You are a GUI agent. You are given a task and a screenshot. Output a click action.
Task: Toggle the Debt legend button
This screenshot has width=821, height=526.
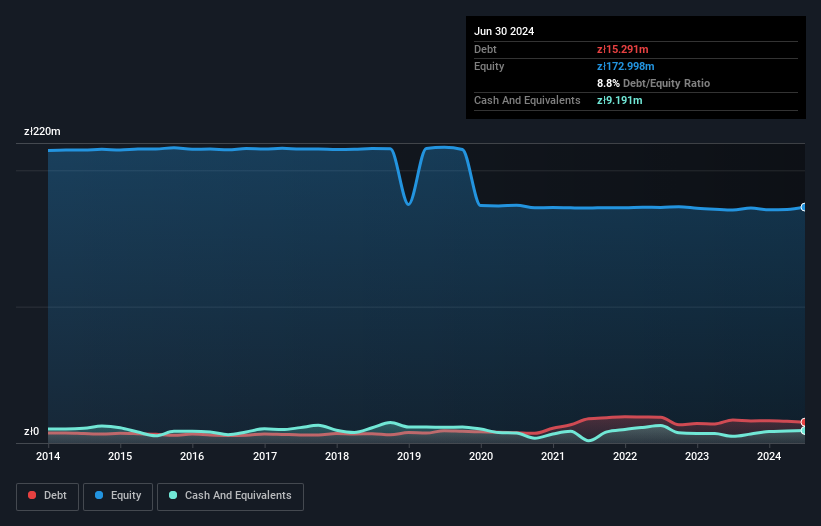[x=48, y=496]
